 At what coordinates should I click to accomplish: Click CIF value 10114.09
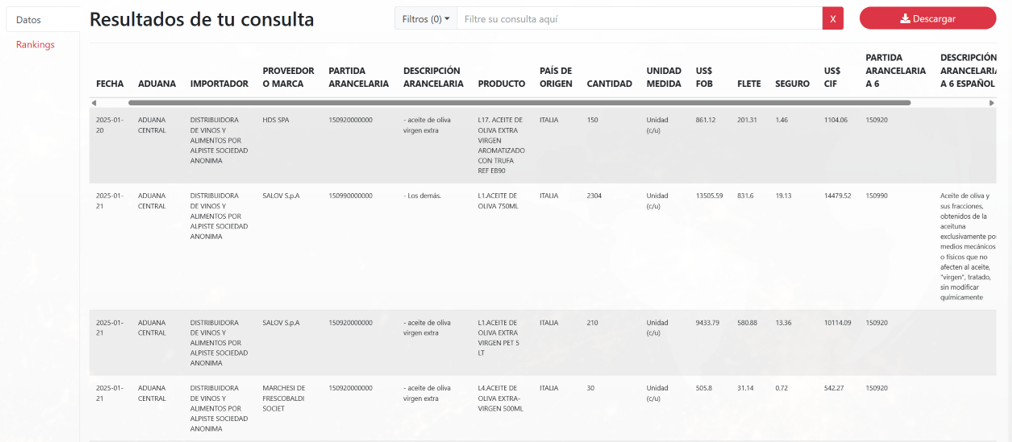837,323
